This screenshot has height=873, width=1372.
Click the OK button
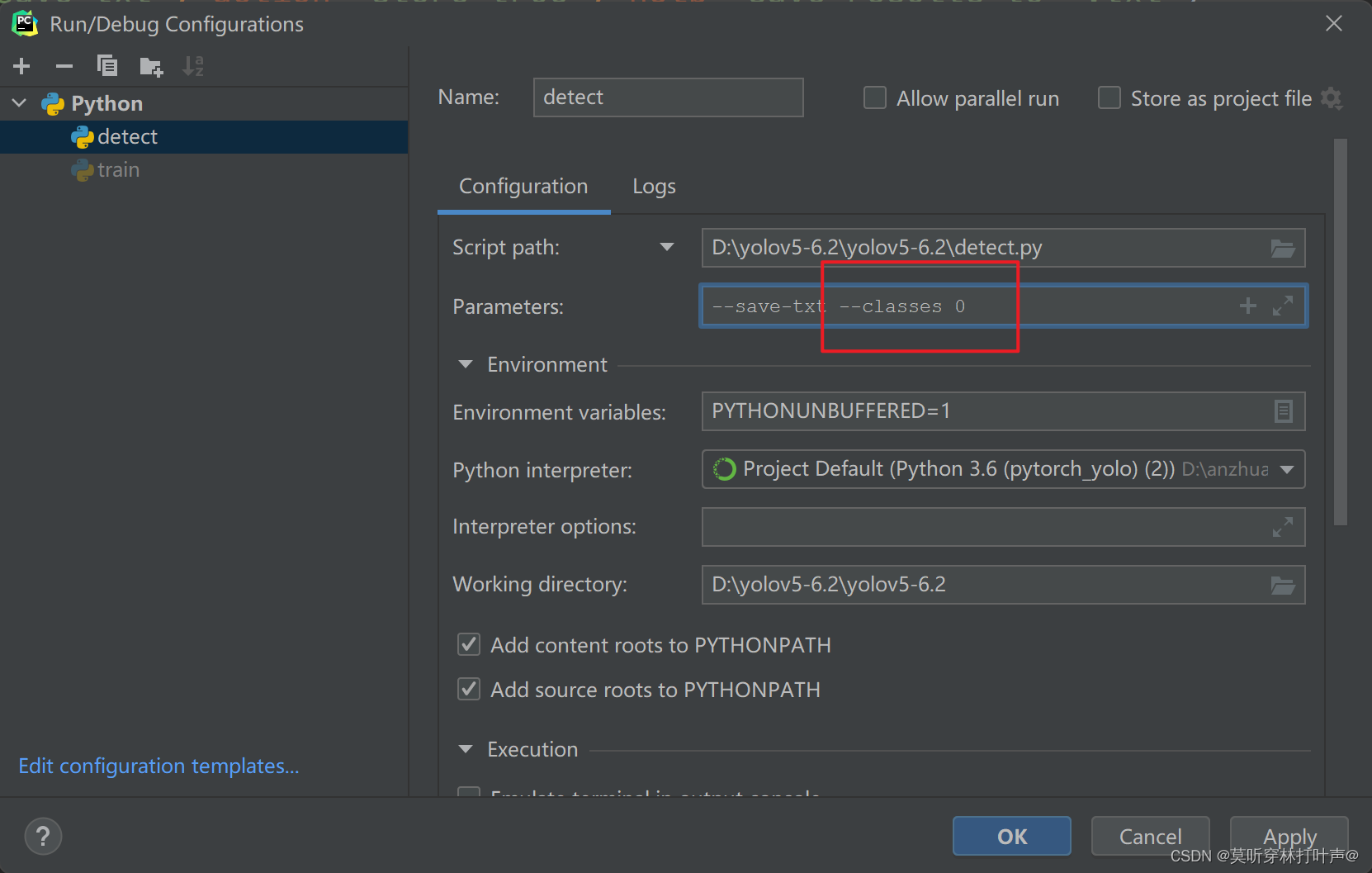(x=1012, y=837)
